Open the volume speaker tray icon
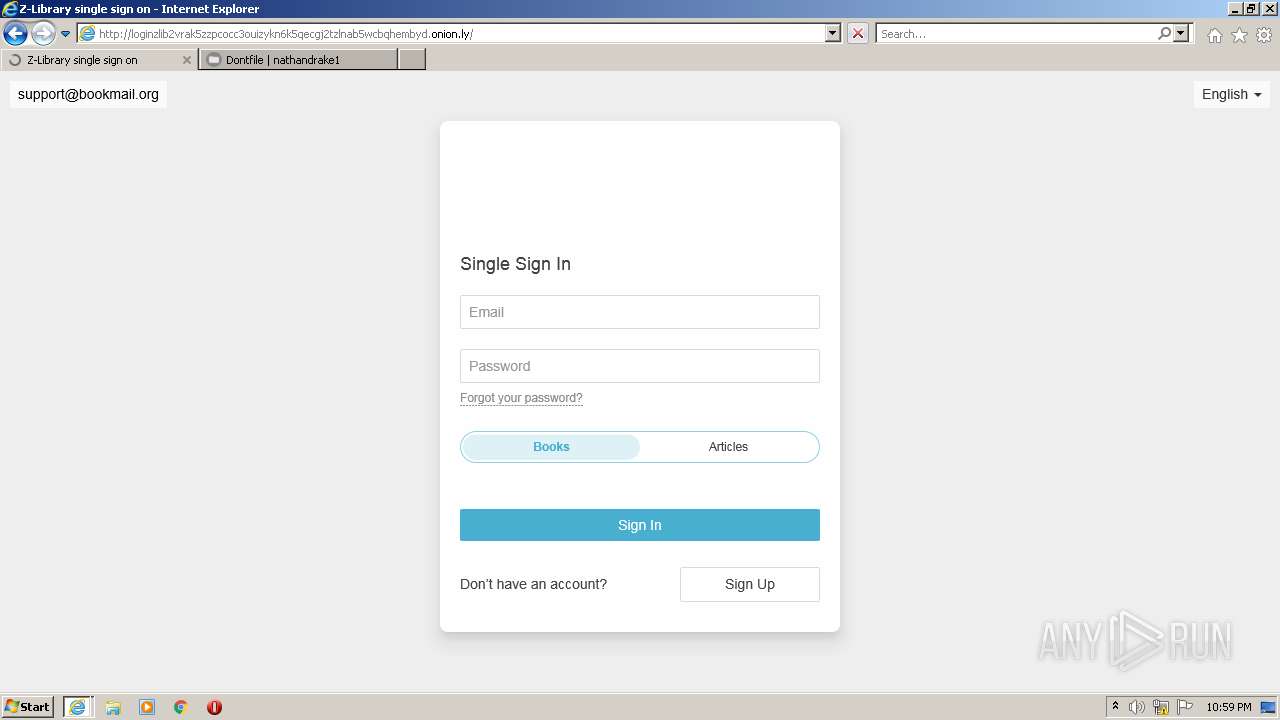This screenshot has width=1280, height=720. (1137, 707)
